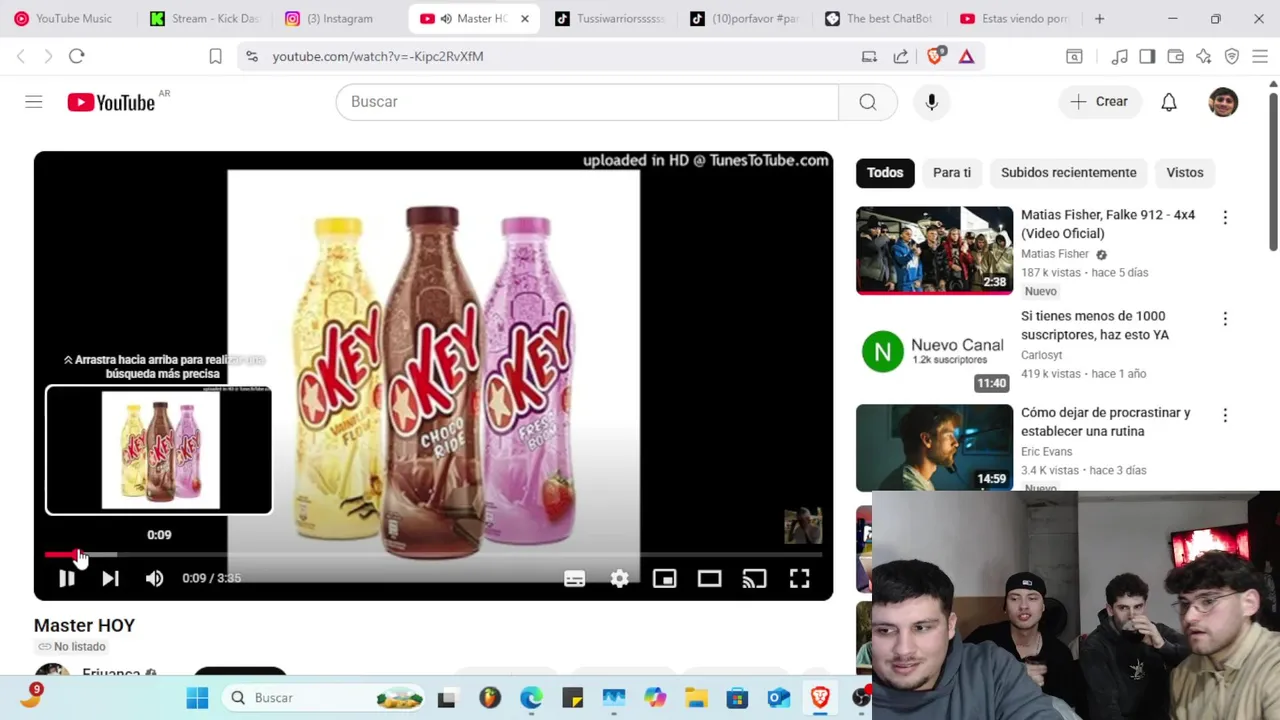This screenshot has height=720, width=1280.
Task: Open 'Cómo dejar de procrastinar' video title
Action: 1105,422
